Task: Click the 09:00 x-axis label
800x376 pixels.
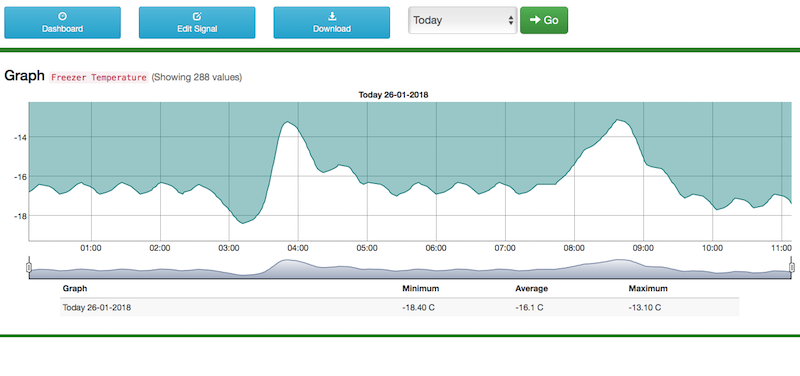Action: pos(643,248)
